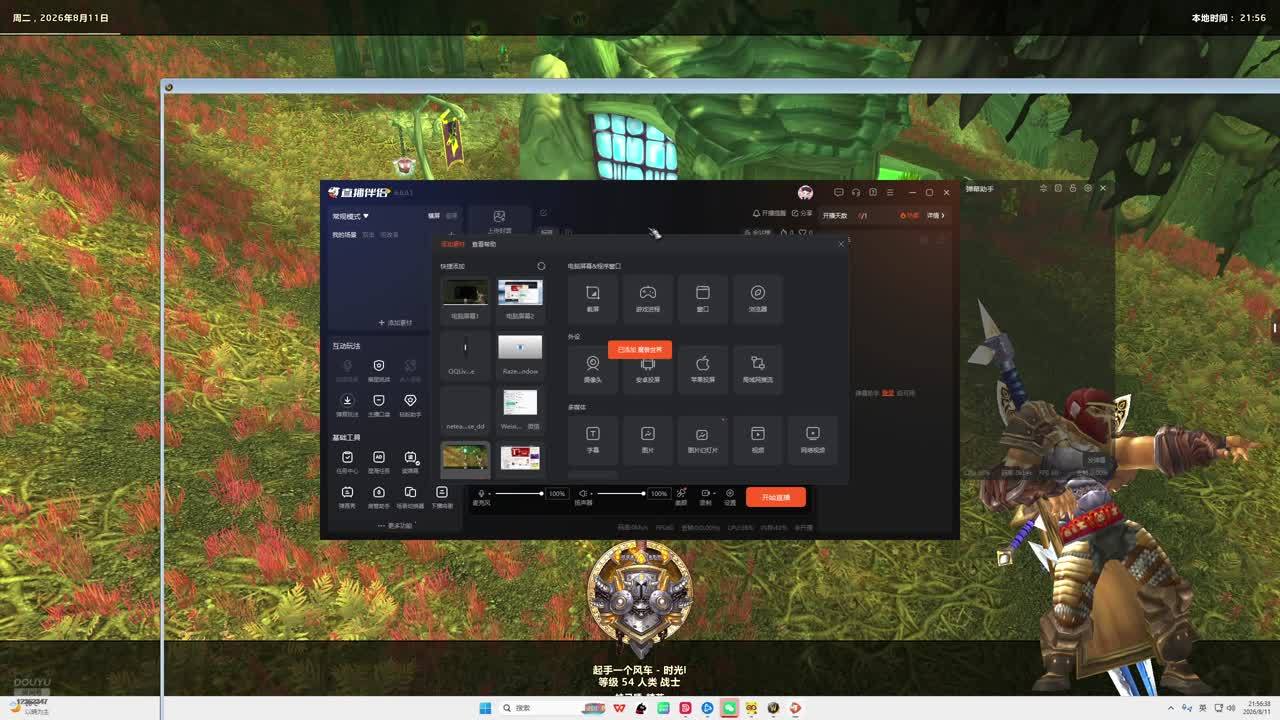Mute the speaker icon
The width and height of the screenshot is (1280, 720).
[x=583, y=494]
